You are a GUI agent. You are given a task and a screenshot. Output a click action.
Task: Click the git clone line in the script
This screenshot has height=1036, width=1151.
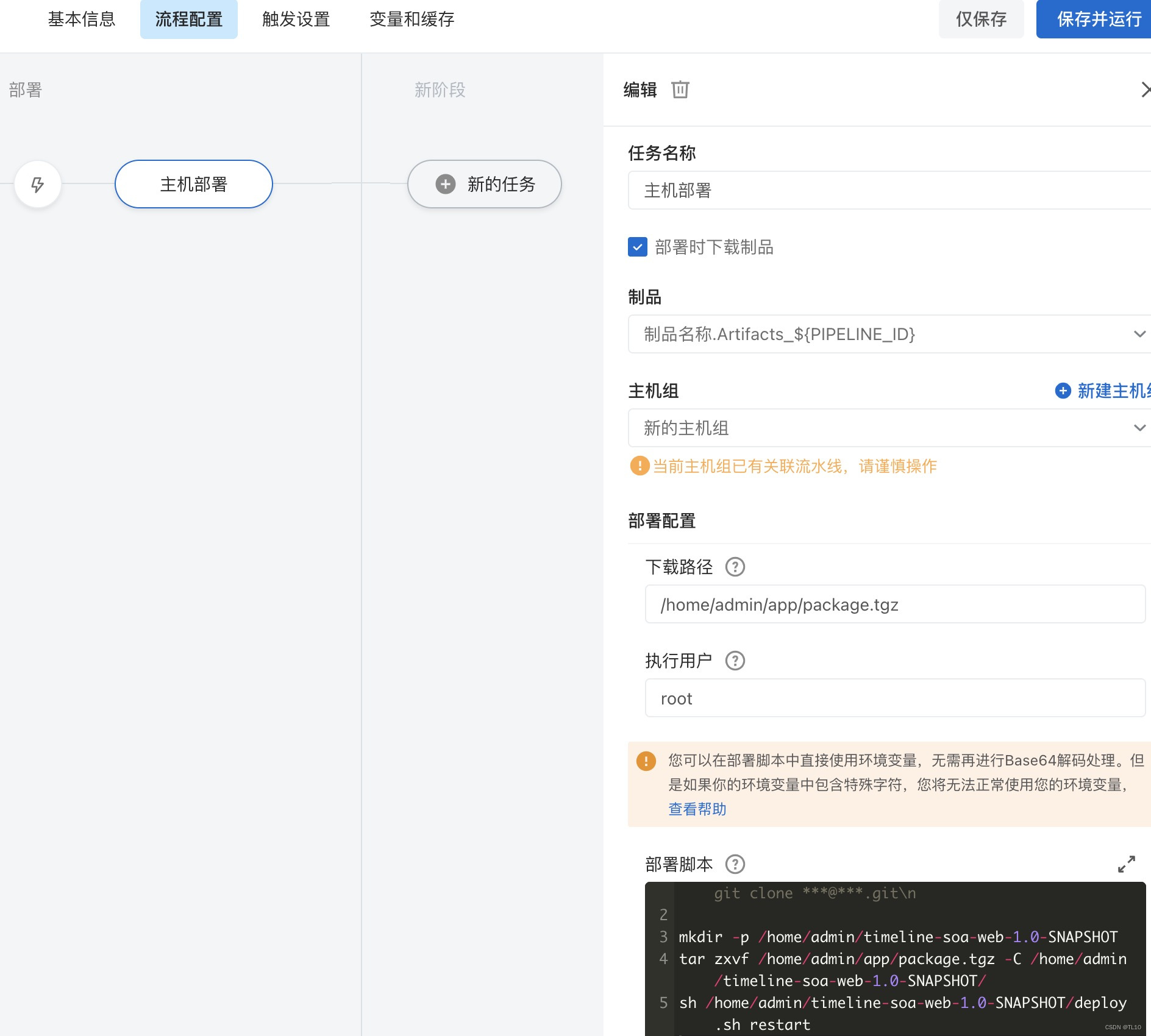coord(815,893)
